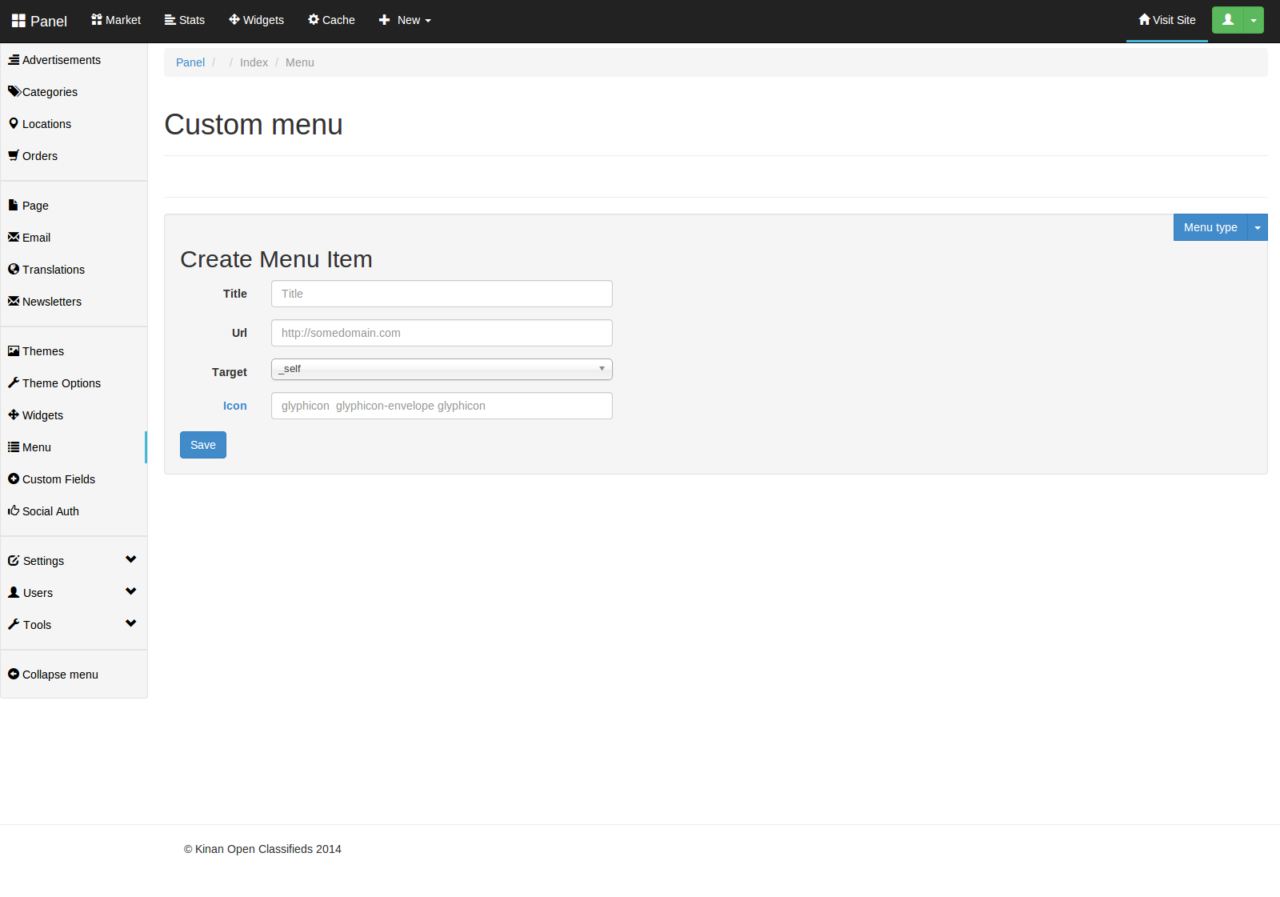
Task: Click the plus icon next to New
Action: [384, 20]
